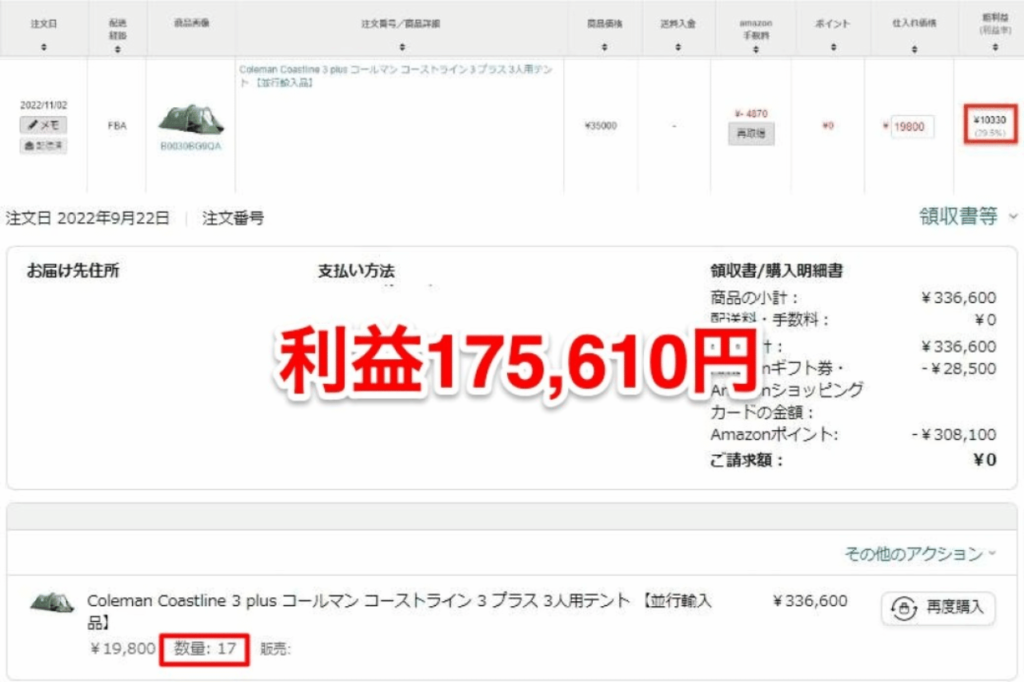Sort by 商品価格 column arrows
1024x682 pixels.
pyautogui.click(x=604, y=47)
